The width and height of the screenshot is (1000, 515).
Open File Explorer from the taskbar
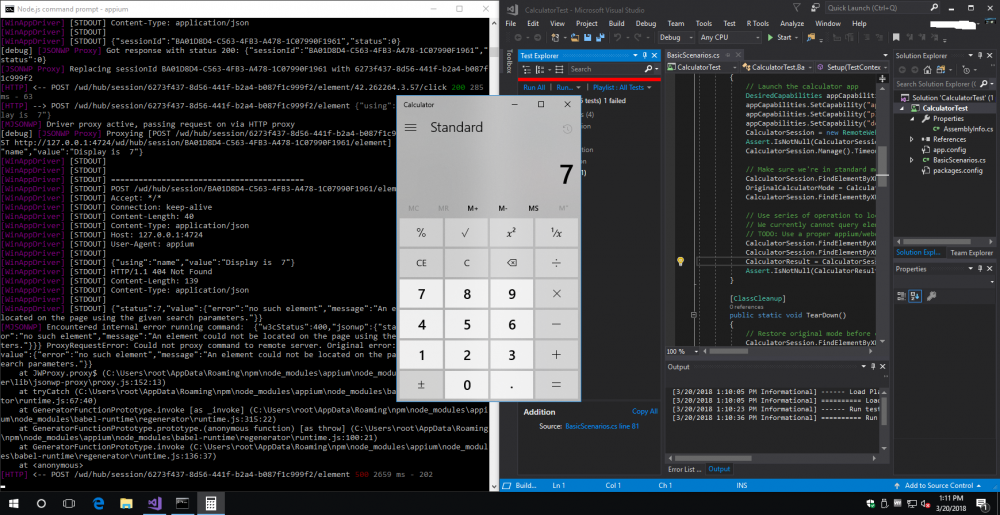coord(126,503)
